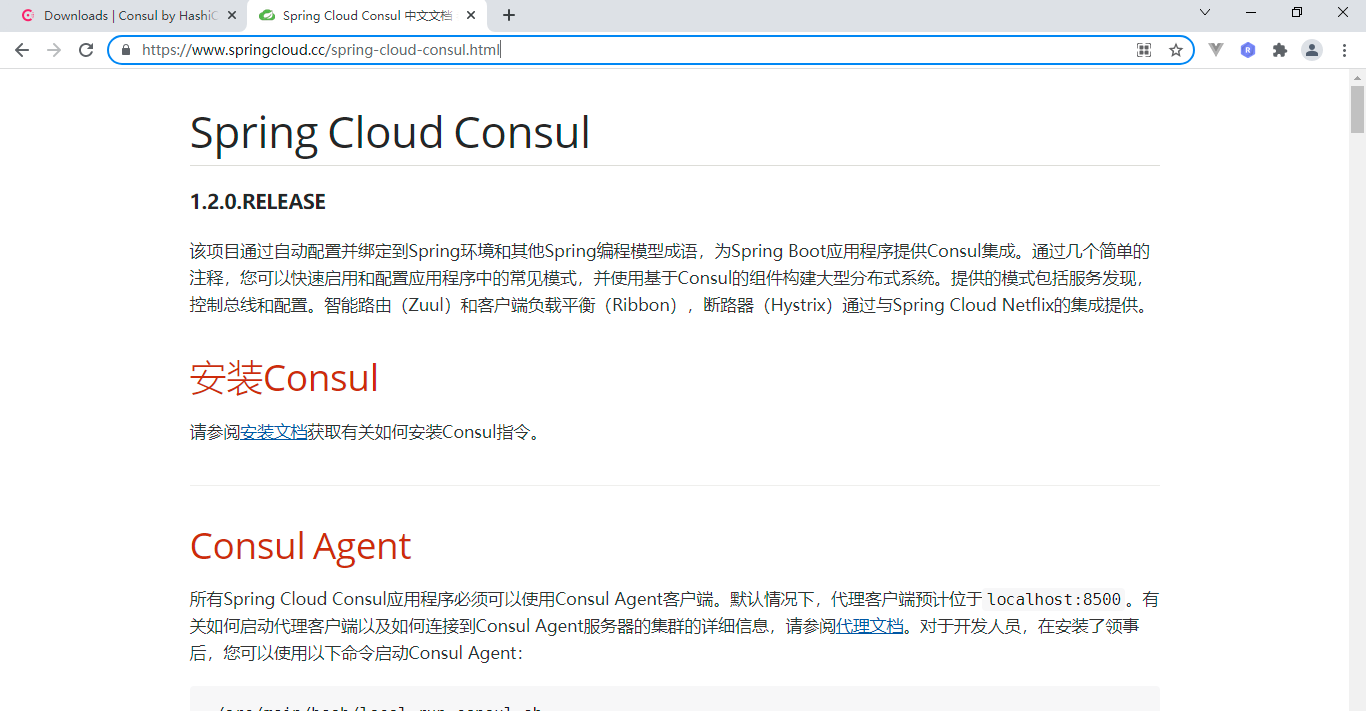Click scrollbar up arrow
Image resolution: width=1366 pixels, height=711 pixels.
1357,77
